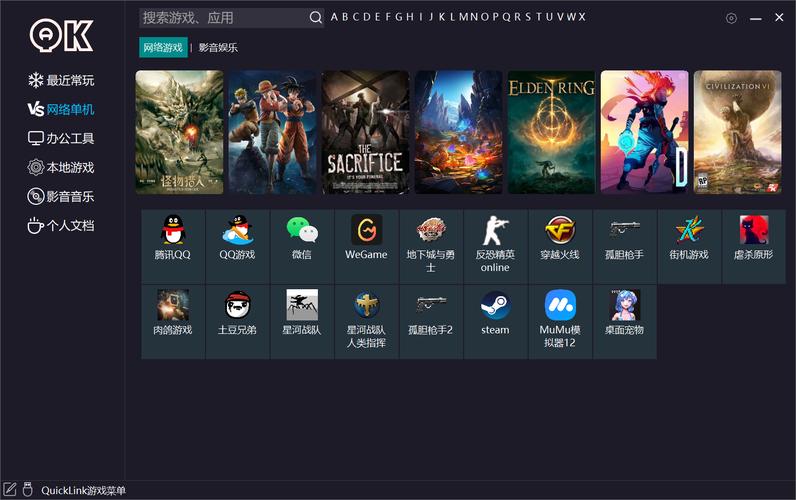Launch 孤胆枪手 game icon
The height and width of the screenshot is (500, 796).
624,230
